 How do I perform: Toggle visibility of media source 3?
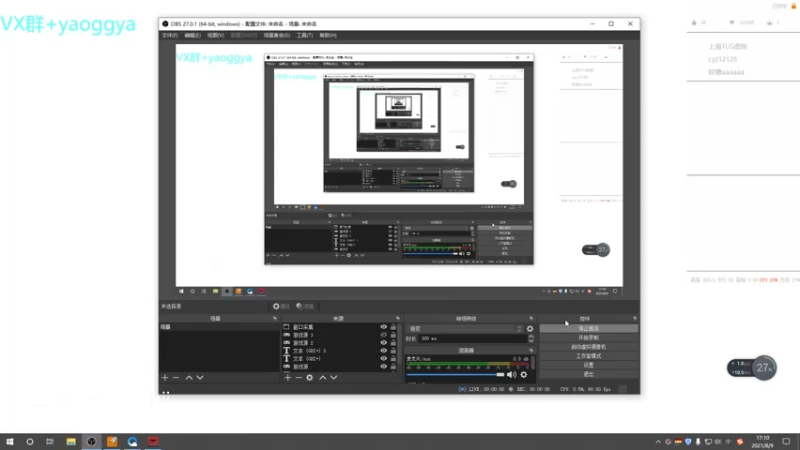click(384, 335)
